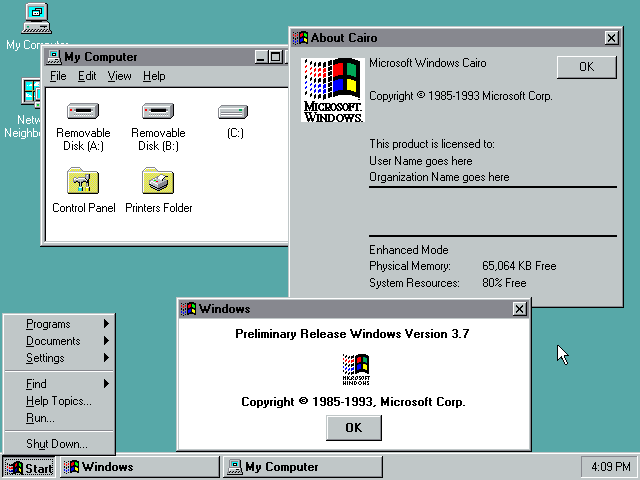The height and width of the screenshot is (480, 640).
Task: Open the File menu in My Computer
Action: point(58,76)
